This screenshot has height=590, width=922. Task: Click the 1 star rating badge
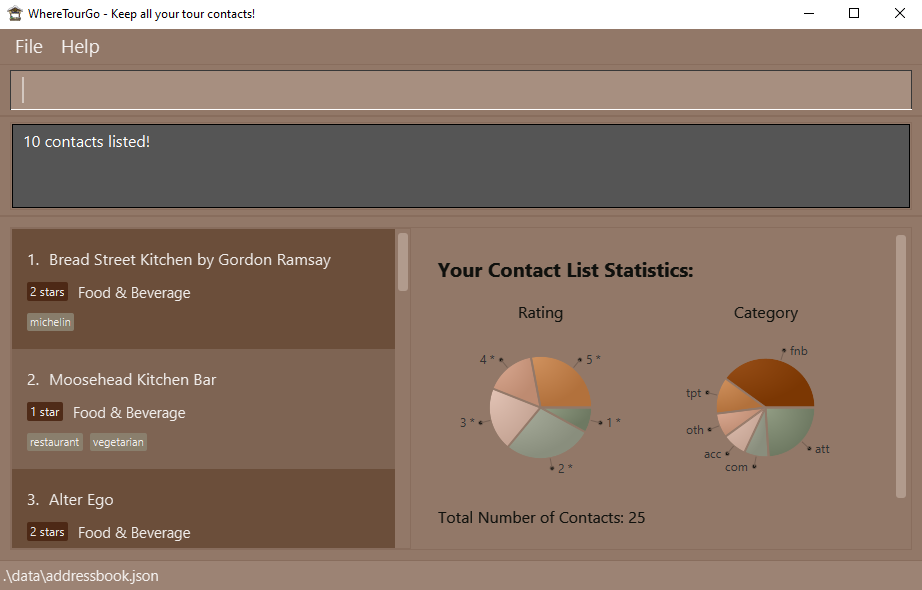coord(44,412)
